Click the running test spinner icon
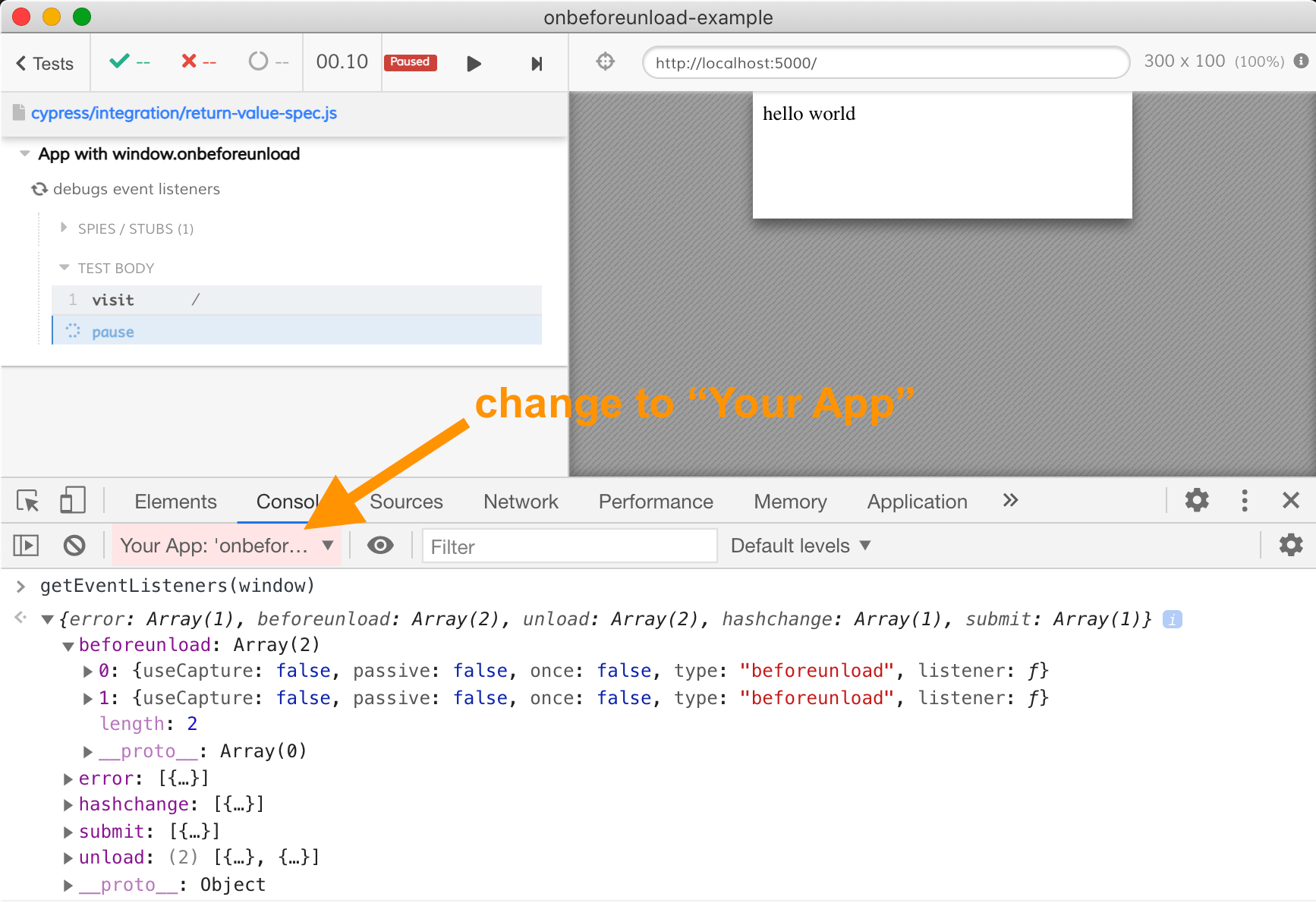 [39, 189]
